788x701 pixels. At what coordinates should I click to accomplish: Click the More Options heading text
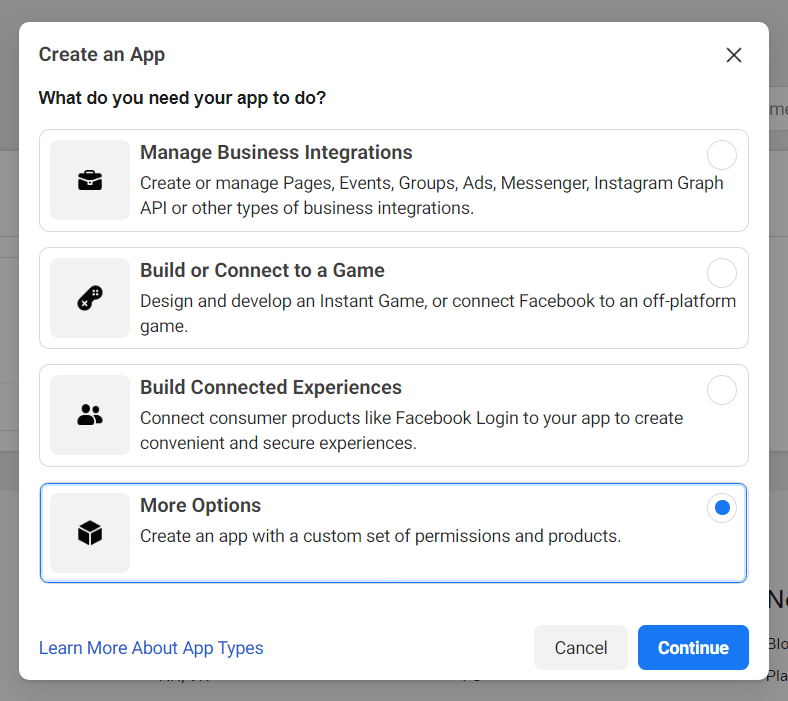click(x=200, y=506)
